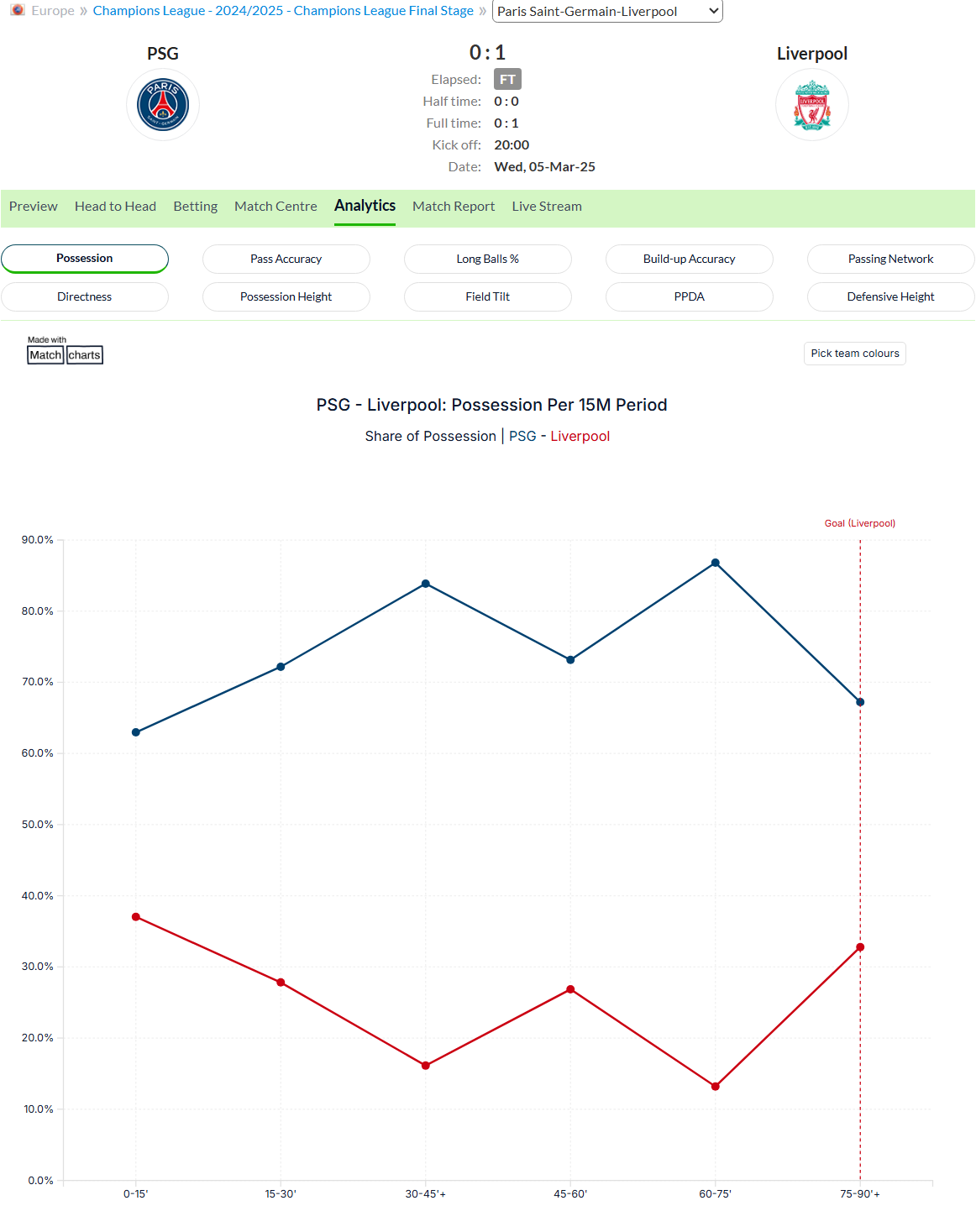Show the Directness chart
976x1232 pixels.
85,296
